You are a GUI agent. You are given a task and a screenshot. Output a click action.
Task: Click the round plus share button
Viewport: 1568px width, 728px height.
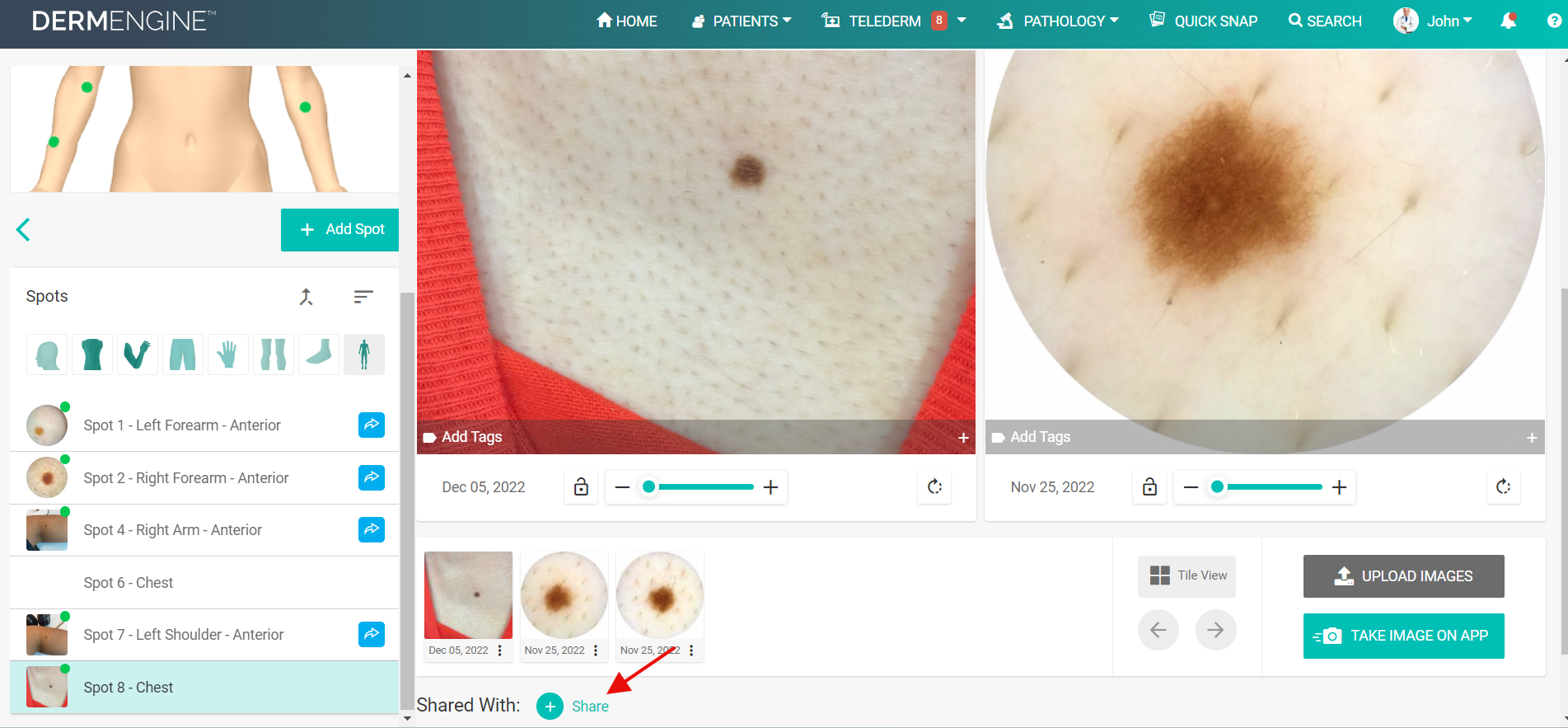[550, 707]
